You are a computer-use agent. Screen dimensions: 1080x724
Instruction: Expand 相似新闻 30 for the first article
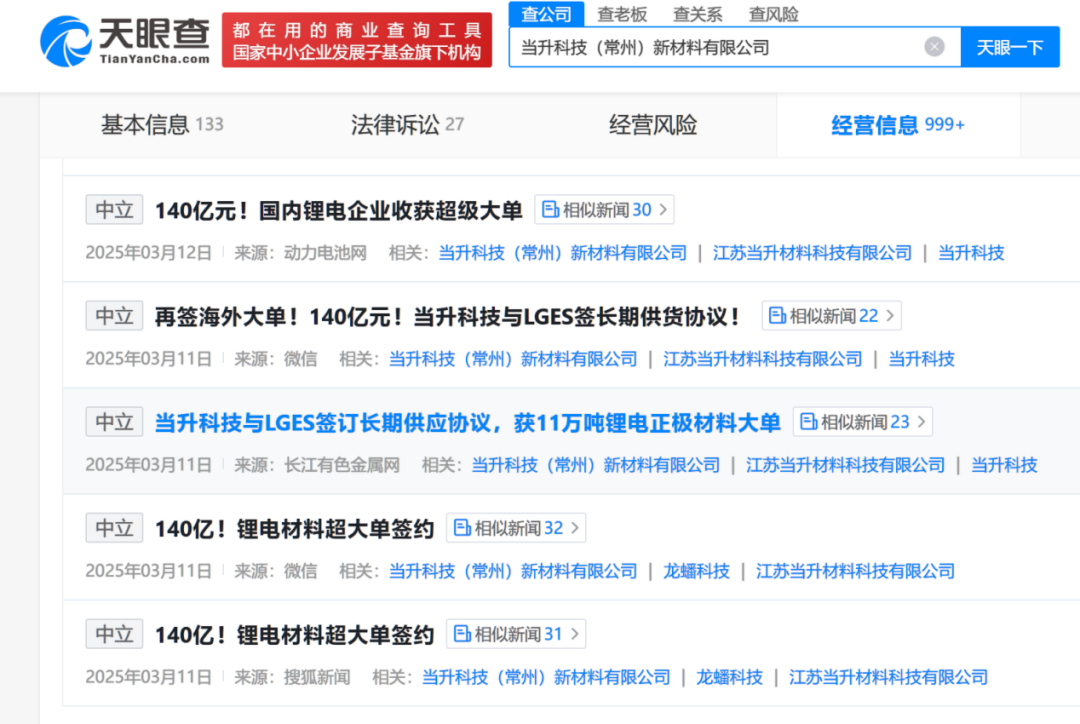pos(604,209)
